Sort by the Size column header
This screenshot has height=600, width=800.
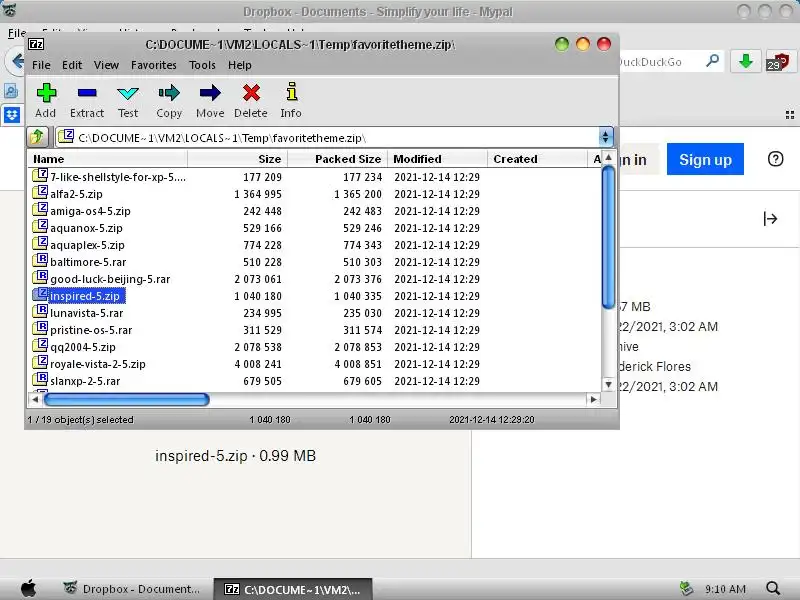[238, 159]
